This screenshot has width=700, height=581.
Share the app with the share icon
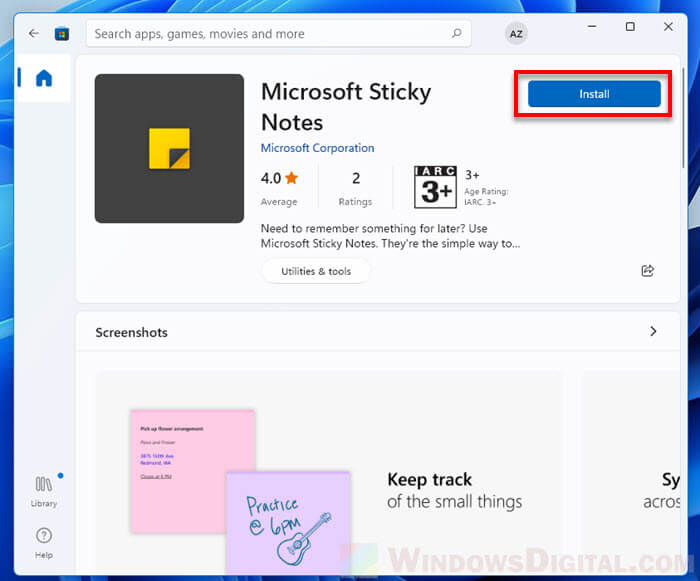click(647, 271)
